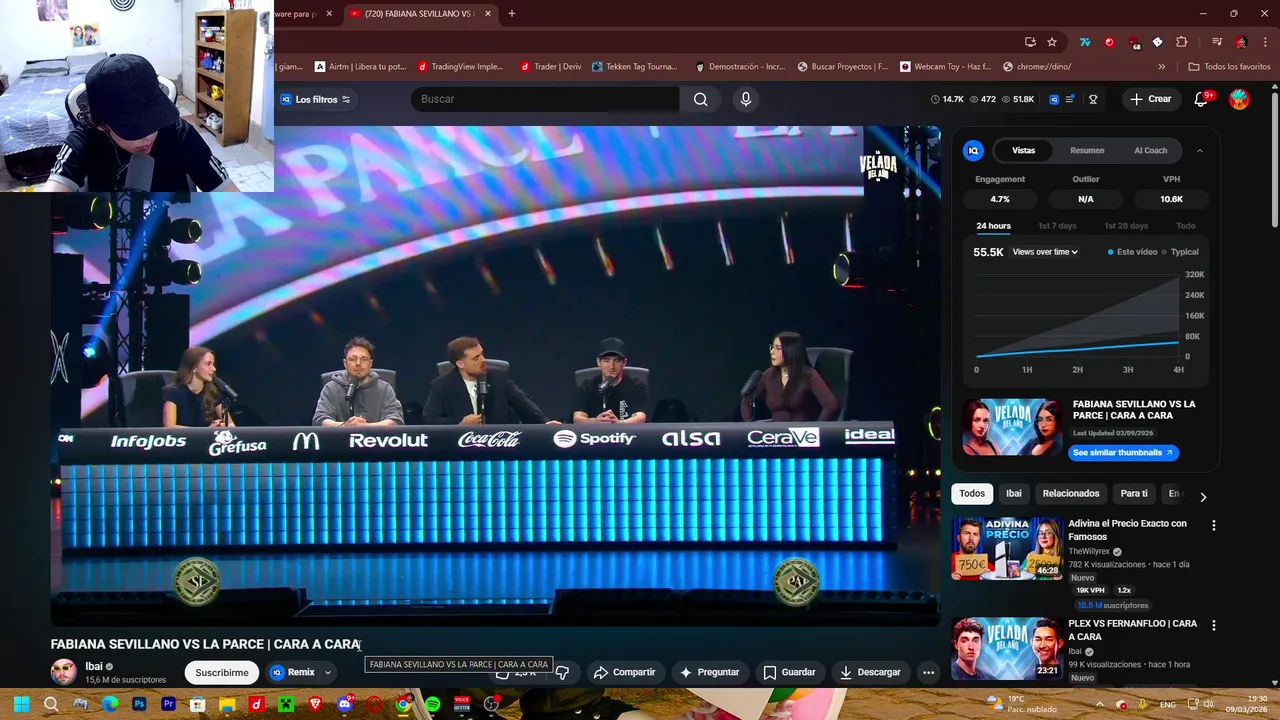This screenshot has height=720, width=1280.
Task: Bookmark this page with the star icon
Action: [1052, 42]
